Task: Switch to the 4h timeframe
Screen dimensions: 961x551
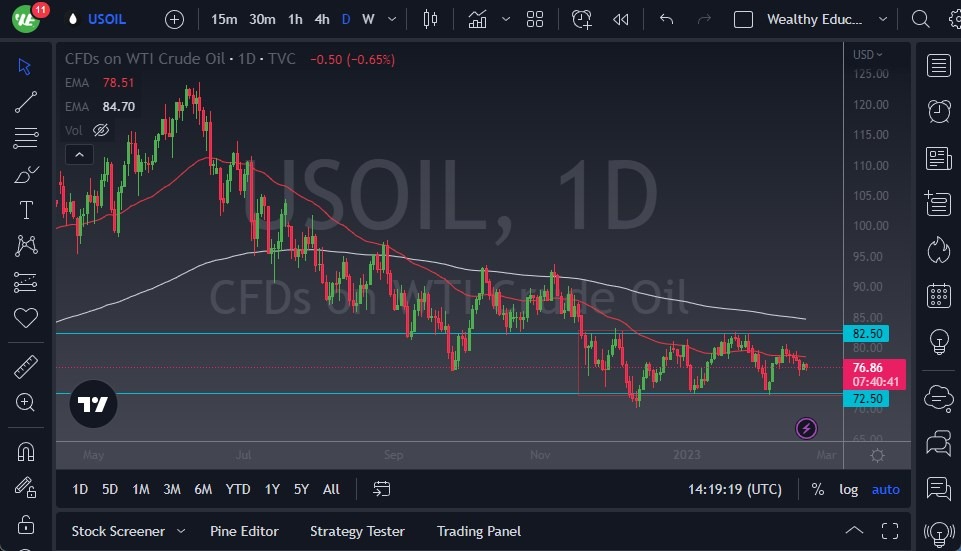Action: [x=322, y=19]
